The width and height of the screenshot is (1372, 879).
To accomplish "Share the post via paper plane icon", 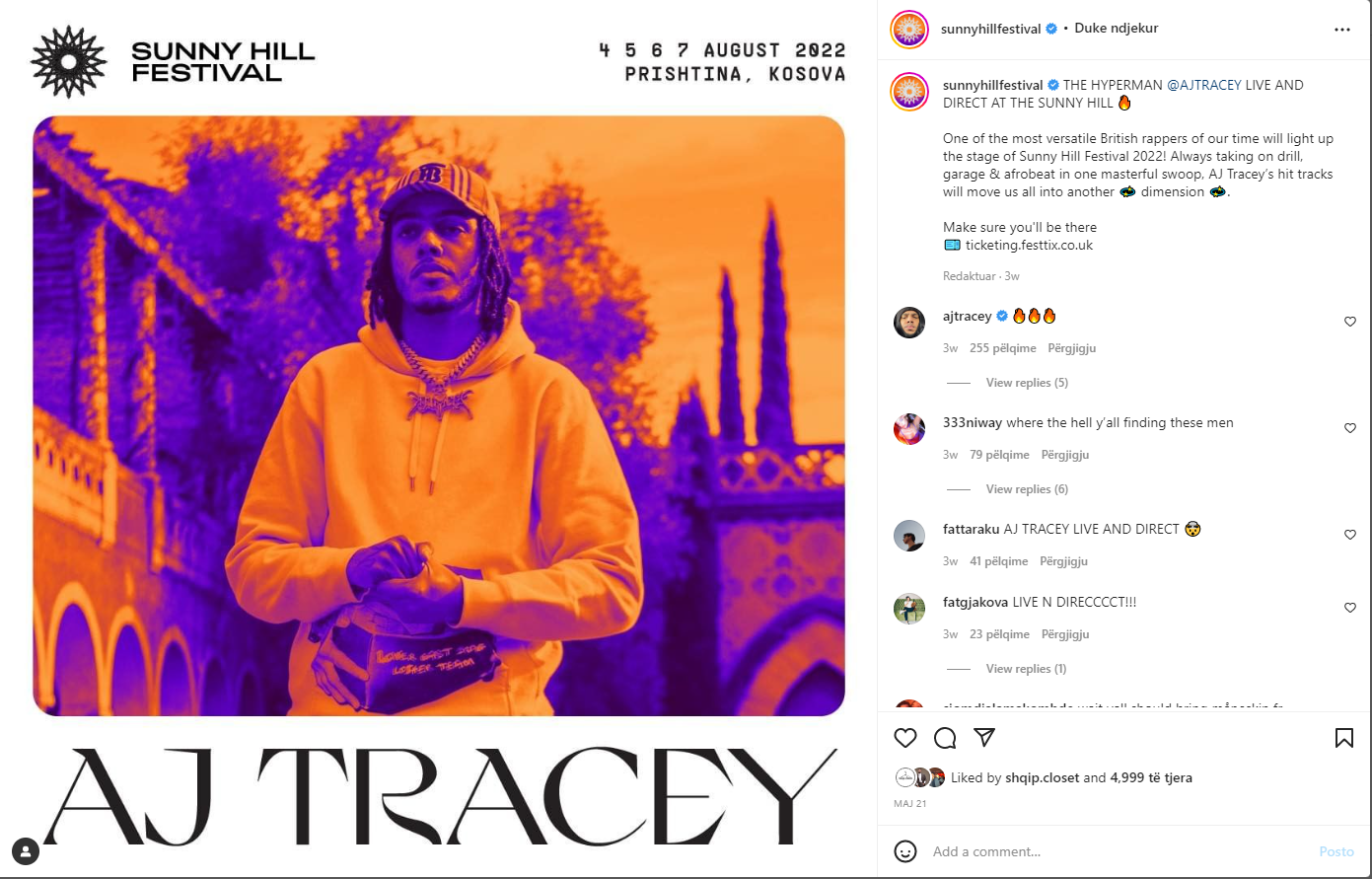I will [984, 738].
